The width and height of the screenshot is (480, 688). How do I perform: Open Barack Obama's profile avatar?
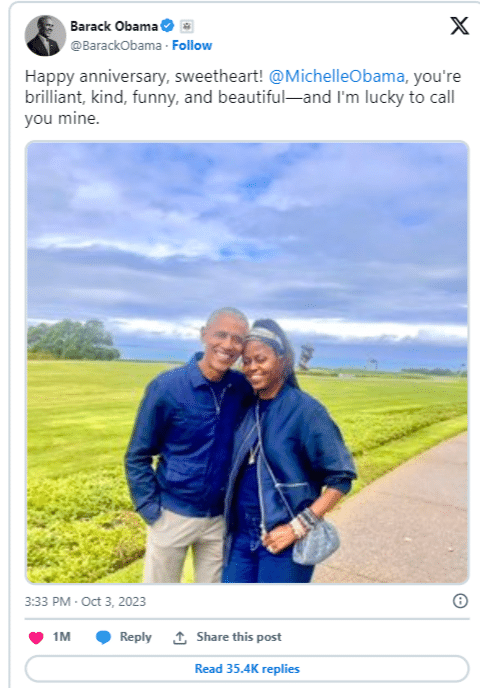[x=45, y=36]
